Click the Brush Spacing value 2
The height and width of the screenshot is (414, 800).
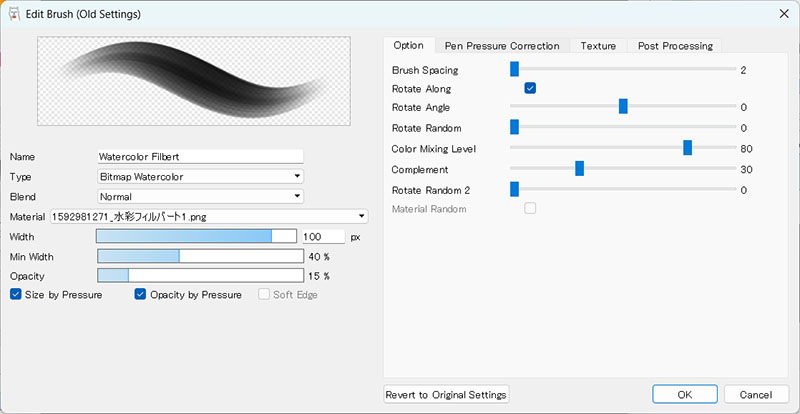743,70
